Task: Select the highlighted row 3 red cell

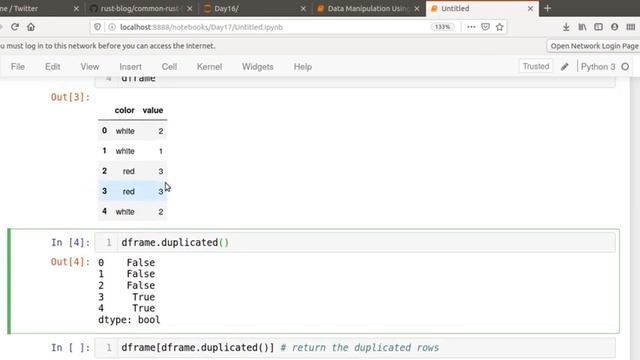Action: [128, 191]
